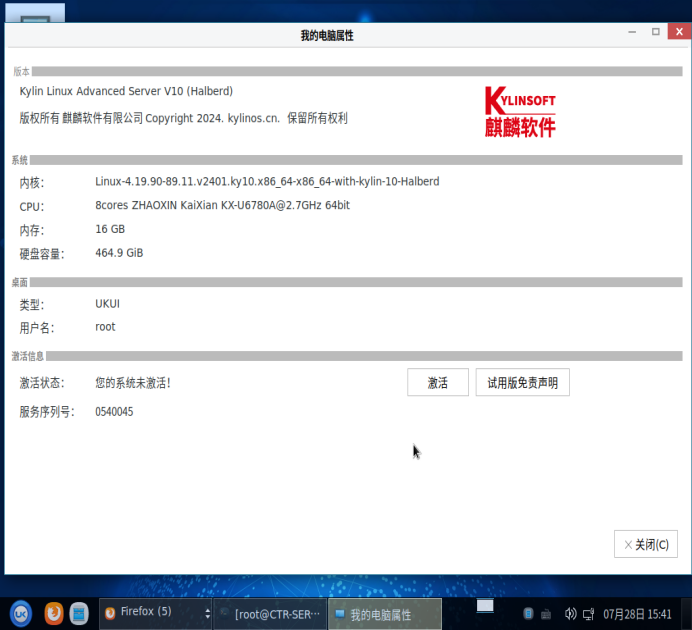Open the network status tray icon
The height and width of the screenshot is (630, 692).
588,614
